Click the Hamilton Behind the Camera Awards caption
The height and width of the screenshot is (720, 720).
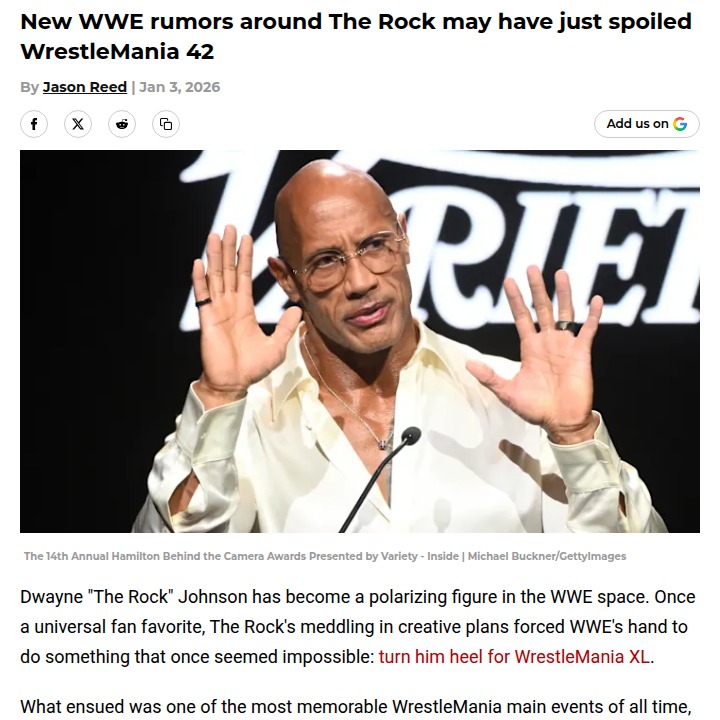point(242,556)
